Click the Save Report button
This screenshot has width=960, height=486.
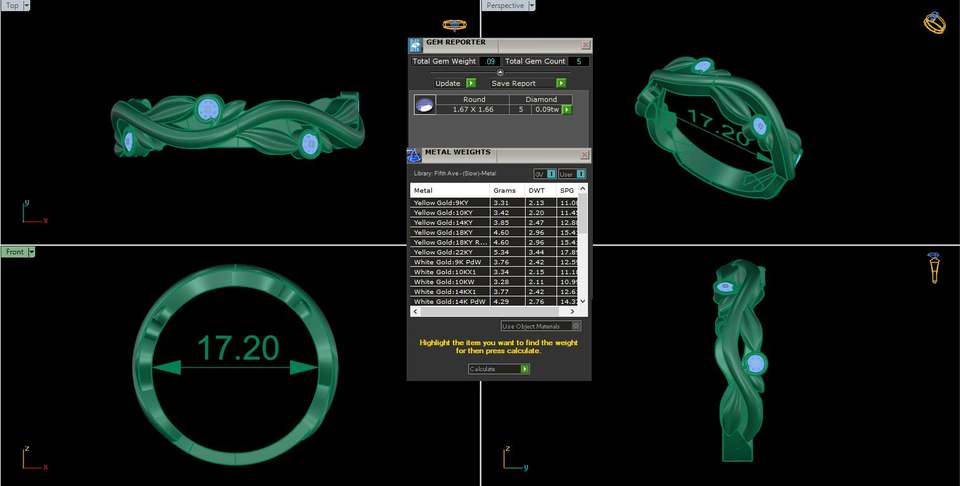528,83
